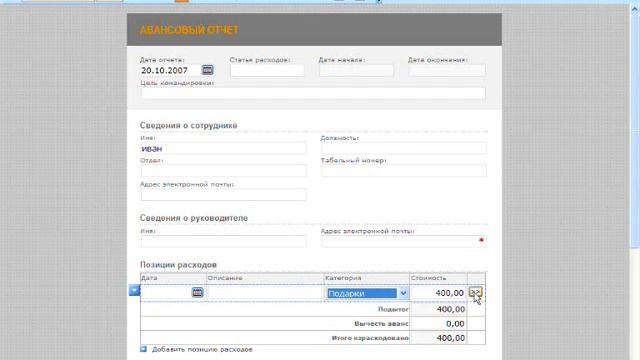Click the Вычесть аванс value 0,00

(438, 324)
